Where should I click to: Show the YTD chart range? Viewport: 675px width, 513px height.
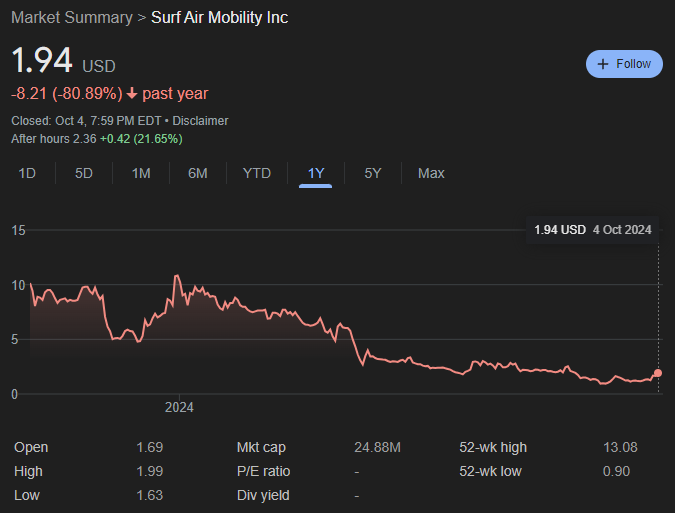tap(257, 173)
